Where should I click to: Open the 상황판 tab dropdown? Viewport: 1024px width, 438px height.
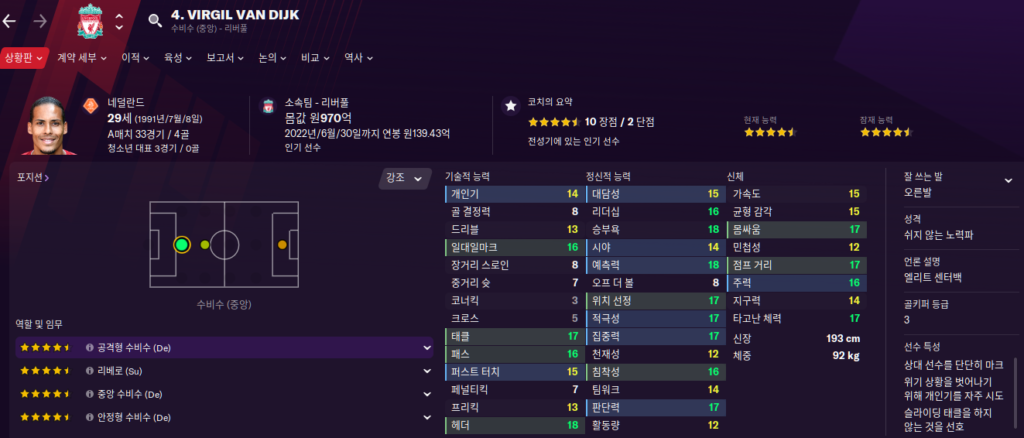[24, 58]
